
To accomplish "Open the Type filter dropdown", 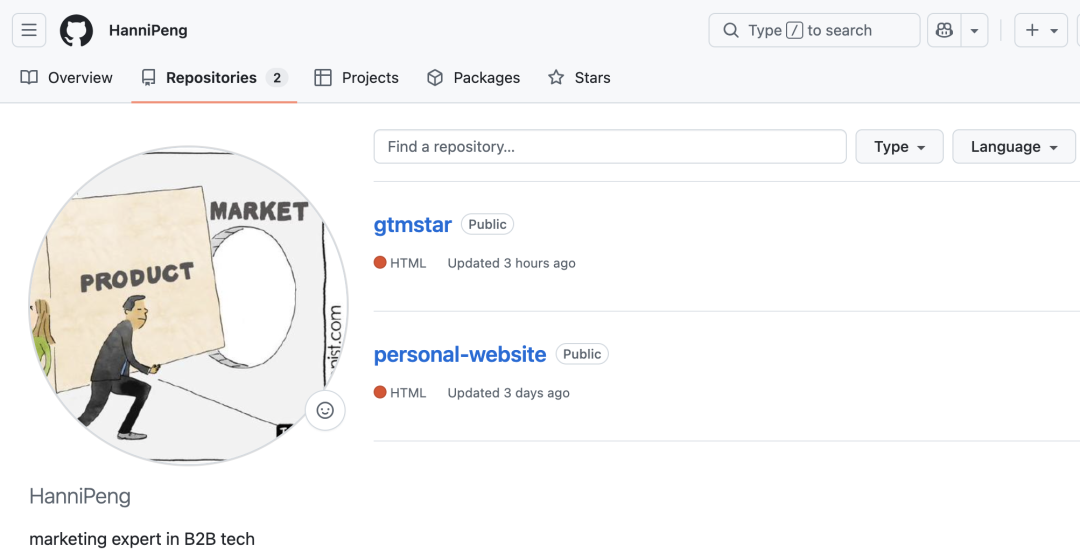I will pyautogui.click(x=899, y=147).
